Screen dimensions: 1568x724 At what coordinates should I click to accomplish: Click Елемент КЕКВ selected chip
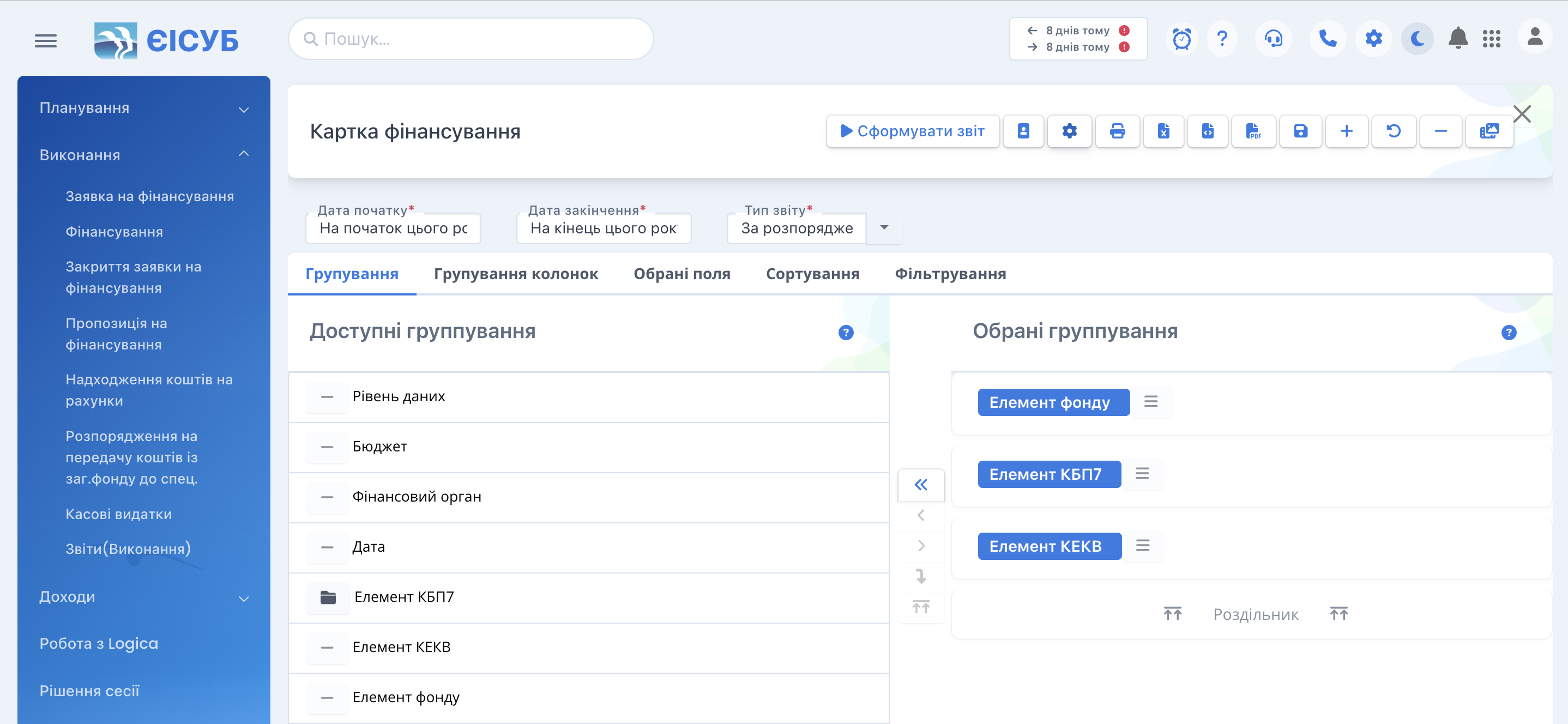[1050, 547]
